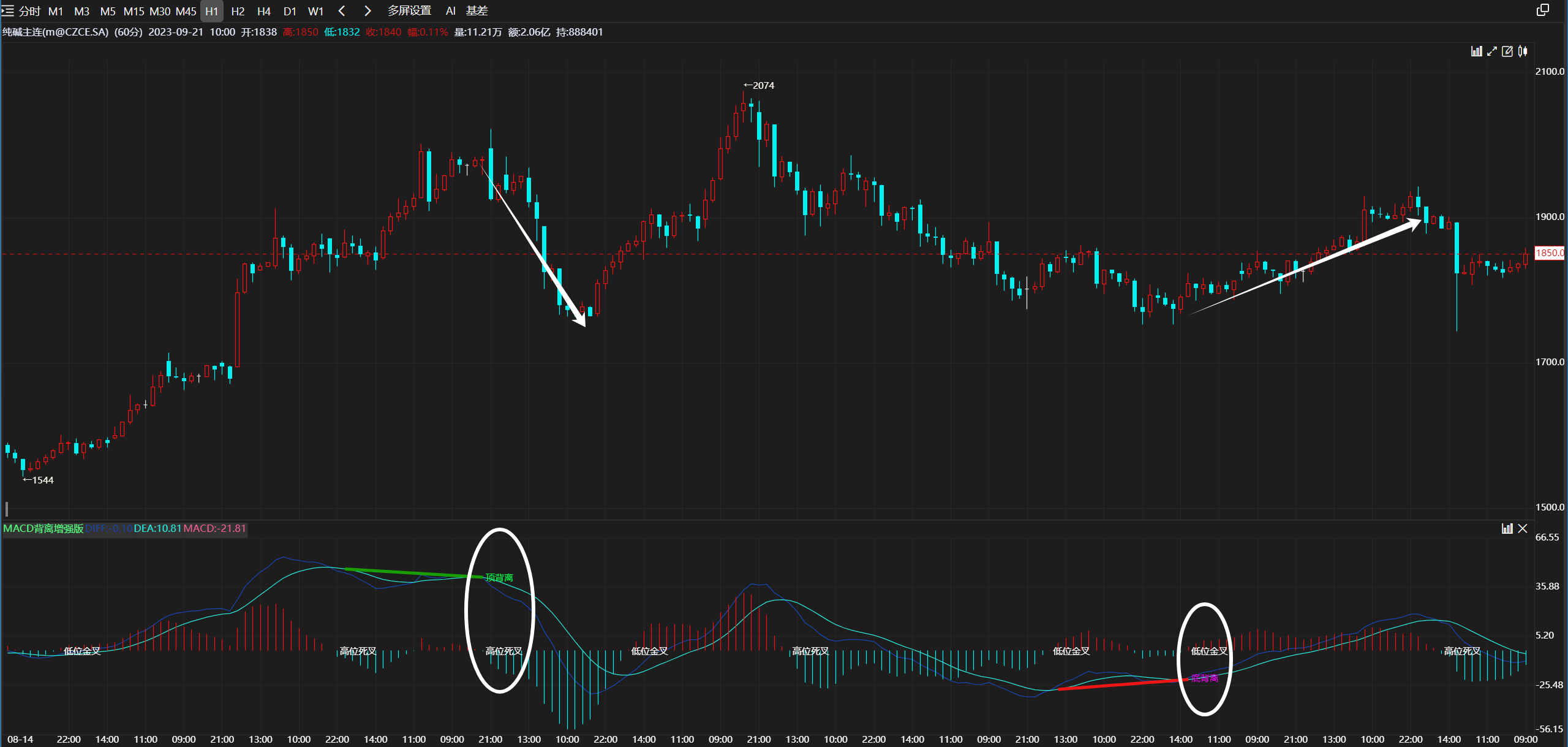Click the 纯碱主连(m@CZCE.SA) contract title
The height and width of the screenshot is (747, 1568).
[x=56, y=32]
